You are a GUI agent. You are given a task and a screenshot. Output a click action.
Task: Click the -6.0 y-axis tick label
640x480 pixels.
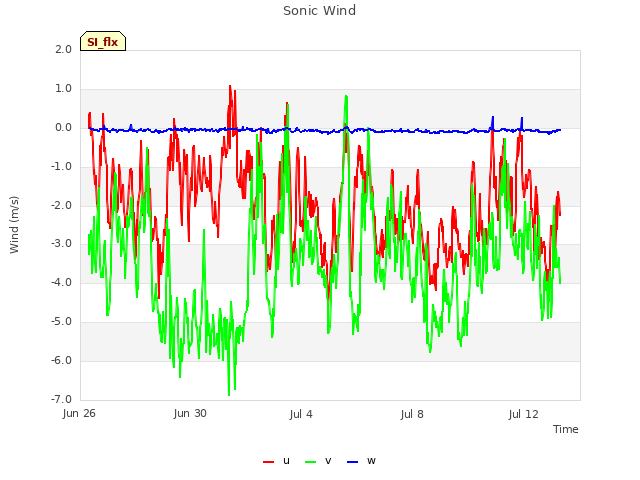61,360
